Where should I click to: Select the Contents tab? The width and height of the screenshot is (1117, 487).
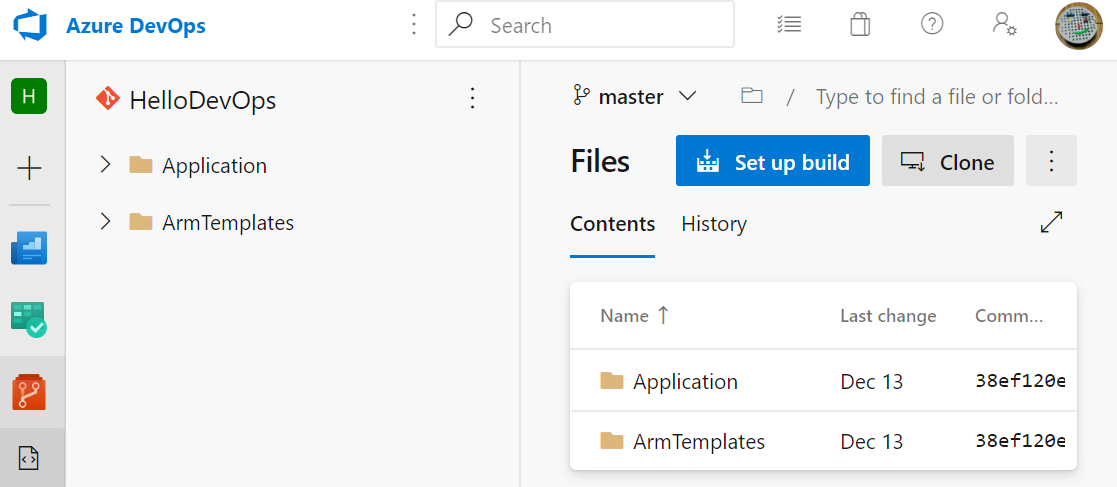click(x=612, y=224)
